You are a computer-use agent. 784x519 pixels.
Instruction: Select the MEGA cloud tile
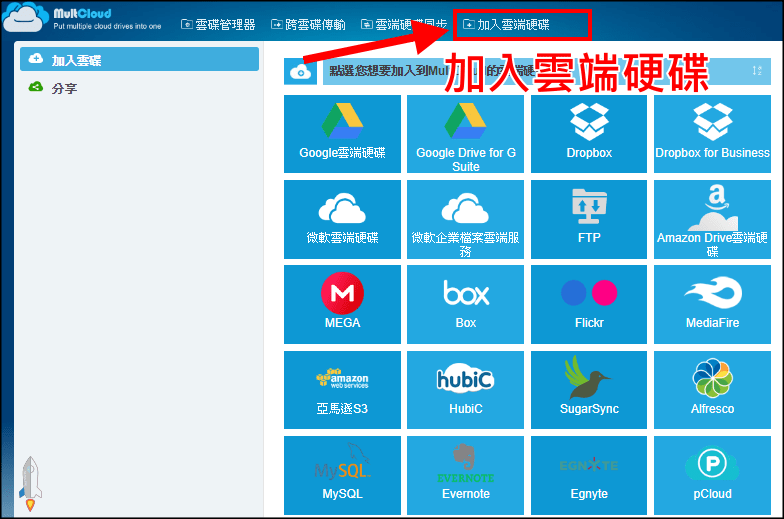pyautogui.click(x=342, y=304)
